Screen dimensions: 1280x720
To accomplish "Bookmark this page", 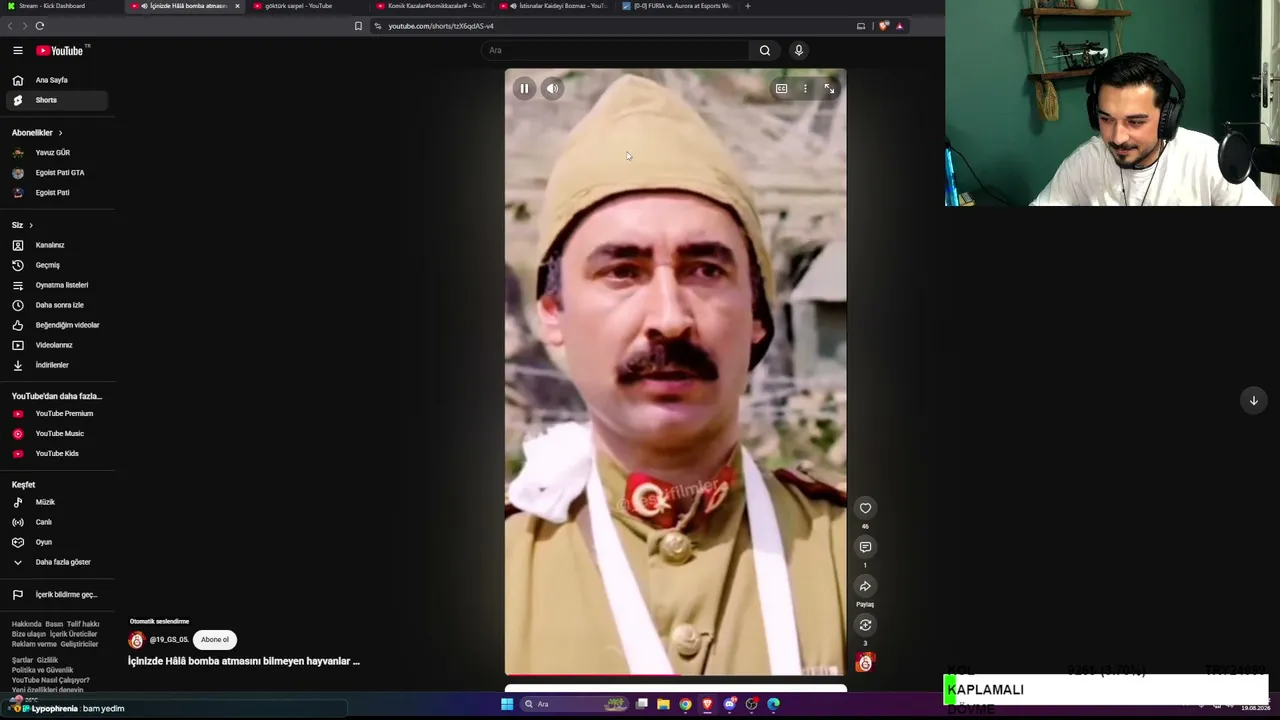I will (x=358, y=26).
